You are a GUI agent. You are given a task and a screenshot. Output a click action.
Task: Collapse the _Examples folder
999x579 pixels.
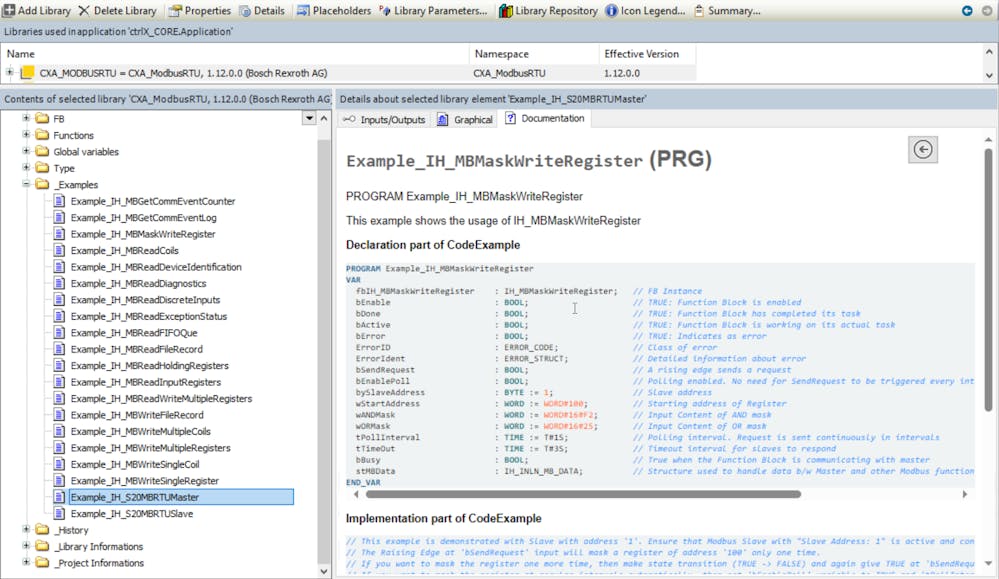(x=27, y=185)
